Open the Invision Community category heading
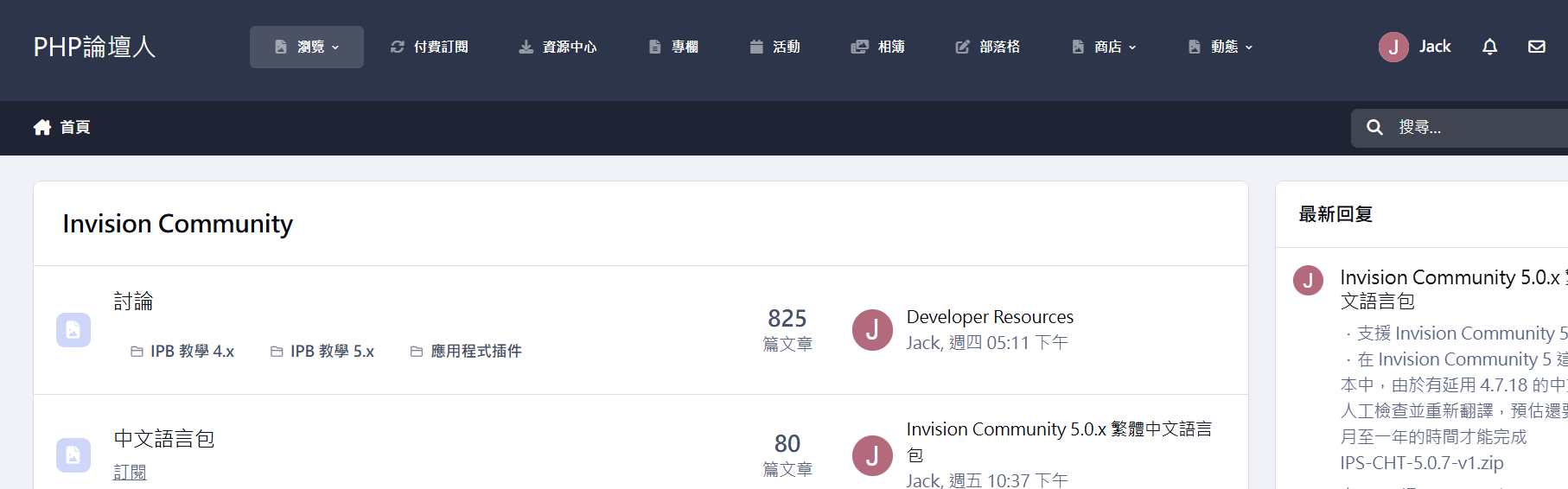 coord(177,224)
